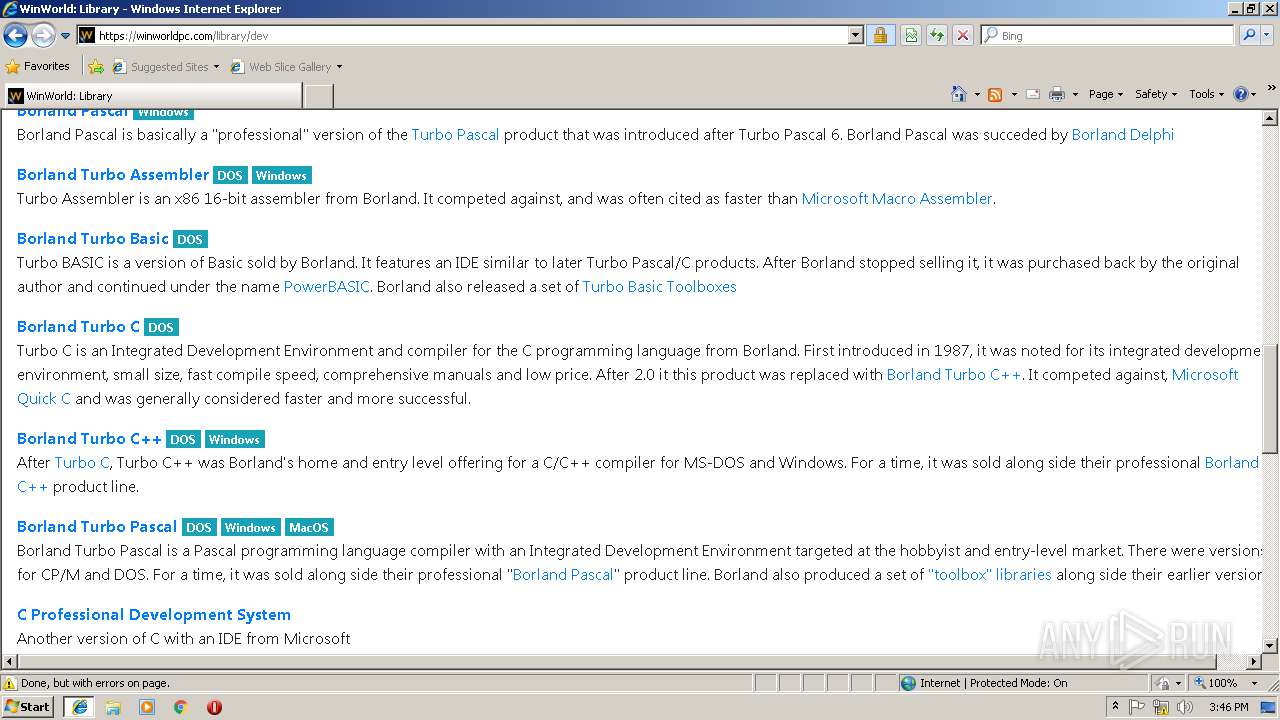Expand the address bar history dropdown
Viewport: 1280px width, 720px height.
(x=855, y=35)
